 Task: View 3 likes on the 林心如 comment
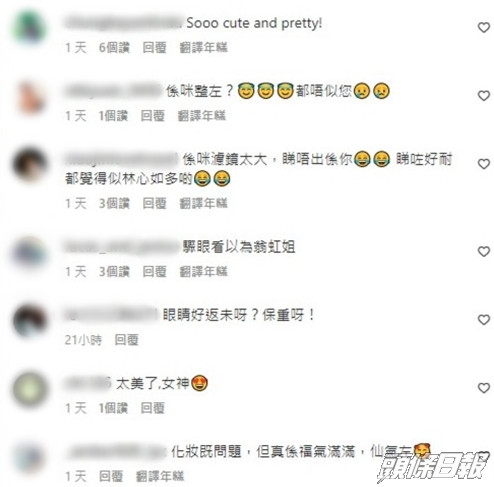114,203
